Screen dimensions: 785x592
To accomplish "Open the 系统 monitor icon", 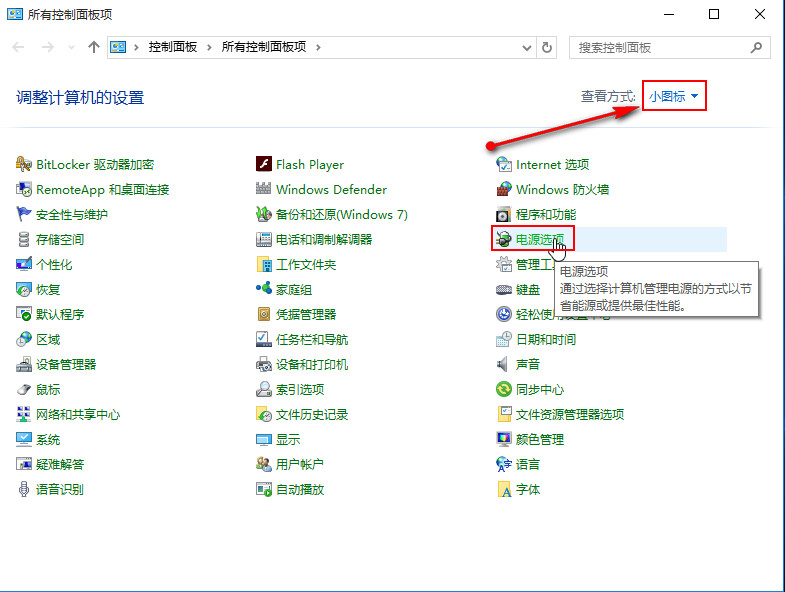I will tap(24, 440).
